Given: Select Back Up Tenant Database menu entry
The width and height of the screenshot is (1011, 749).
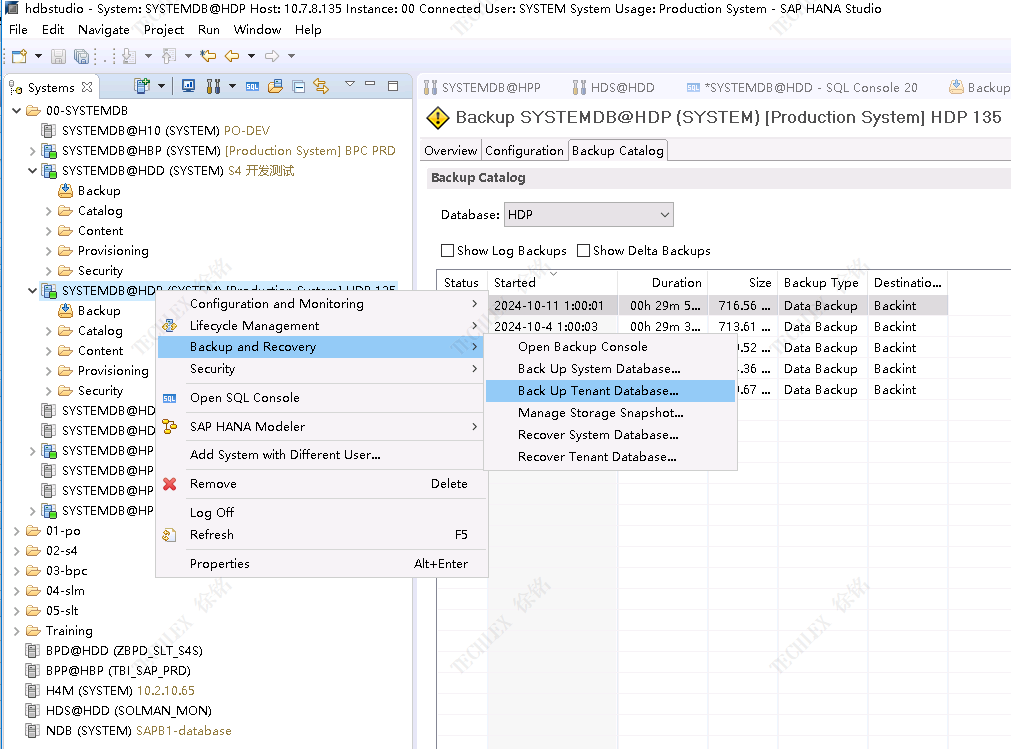Looking at the screenshot, I should (x=597, y=391).
